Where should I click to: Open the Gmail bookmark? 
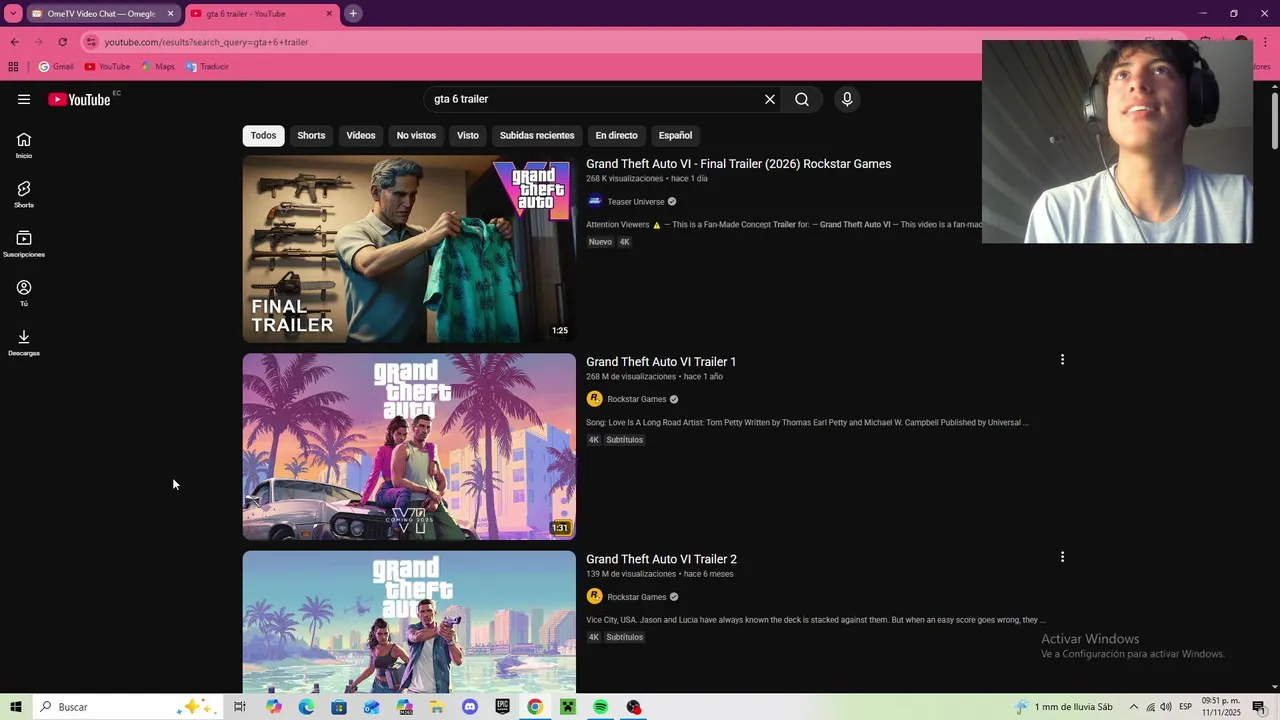click(56, 66)
